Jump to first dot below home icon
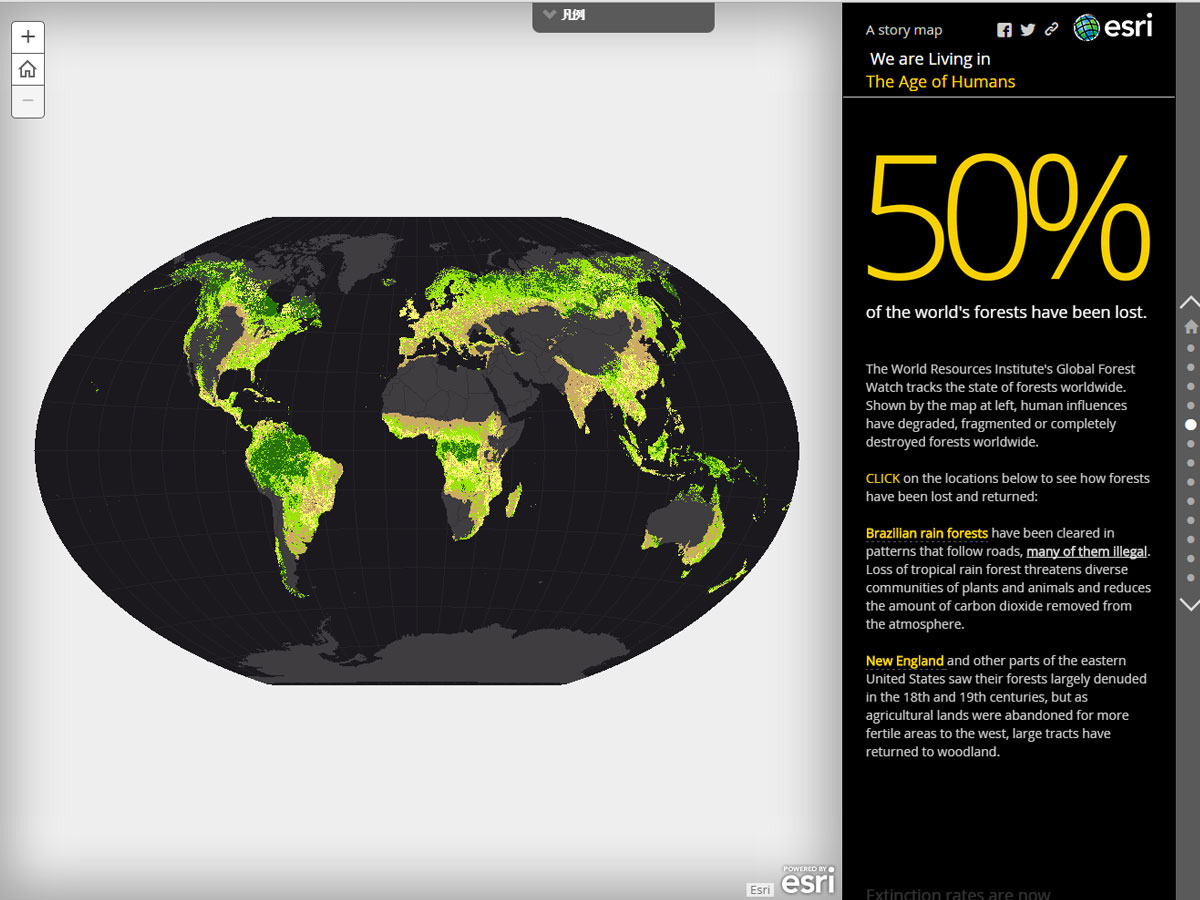 [1190, 348]
